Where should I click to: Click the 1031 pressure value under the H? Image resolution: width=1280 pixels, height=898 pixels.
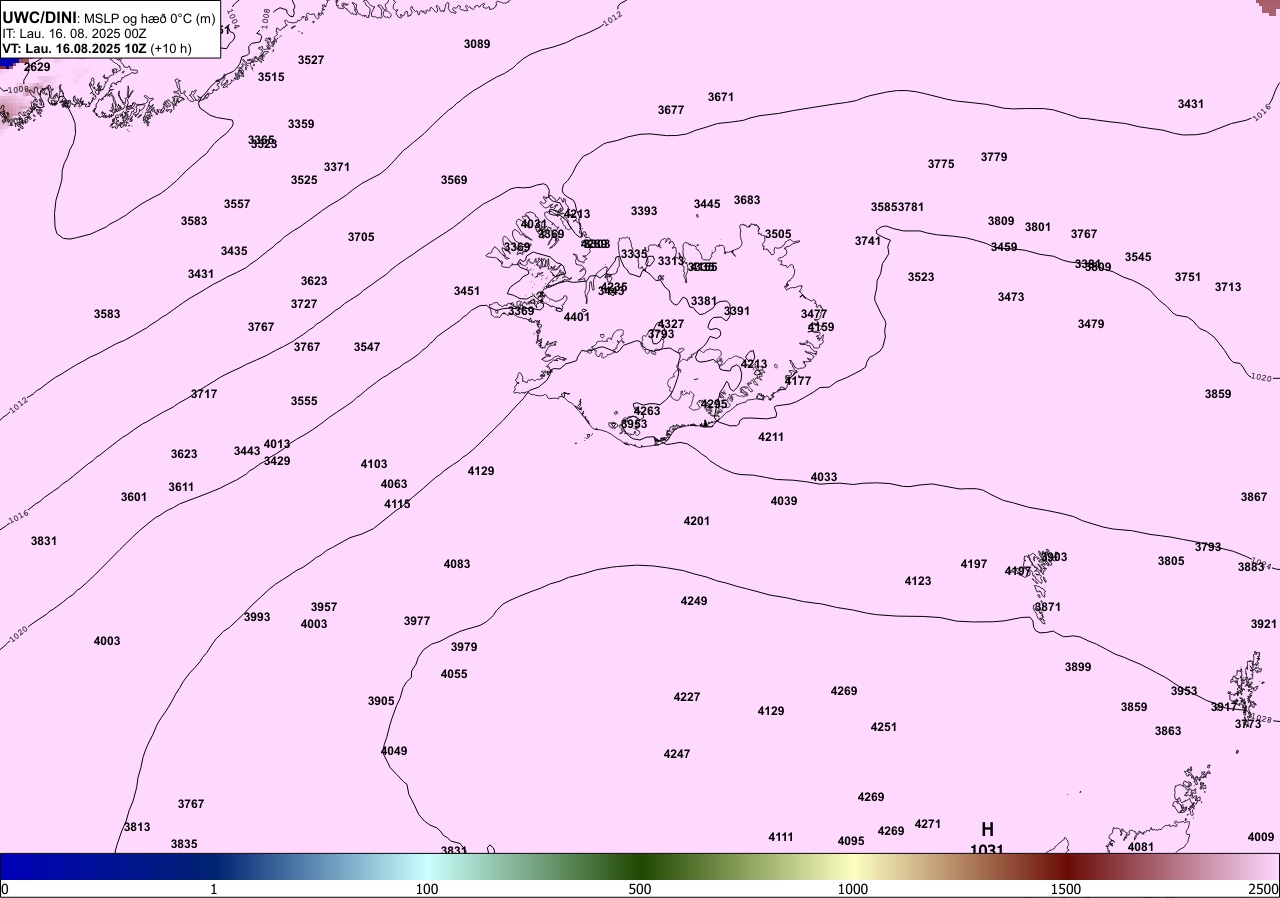987,850
